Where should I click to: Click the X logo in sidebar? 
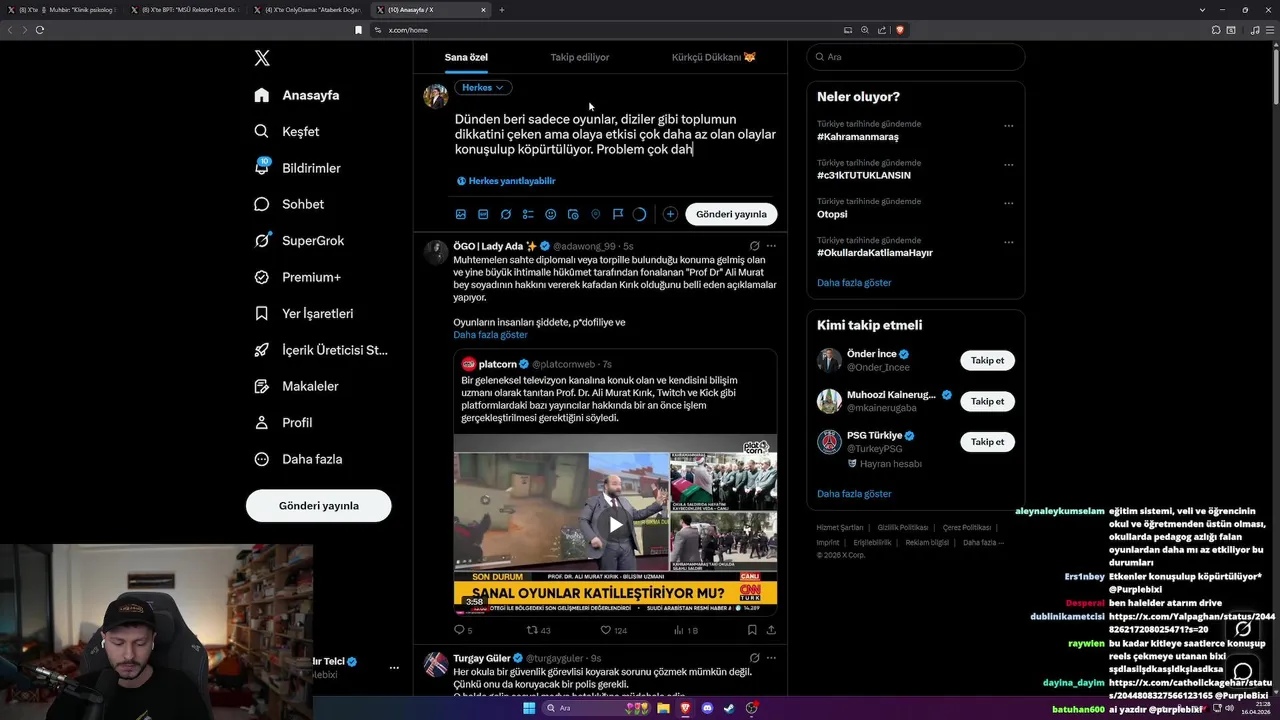pos(262,58)
